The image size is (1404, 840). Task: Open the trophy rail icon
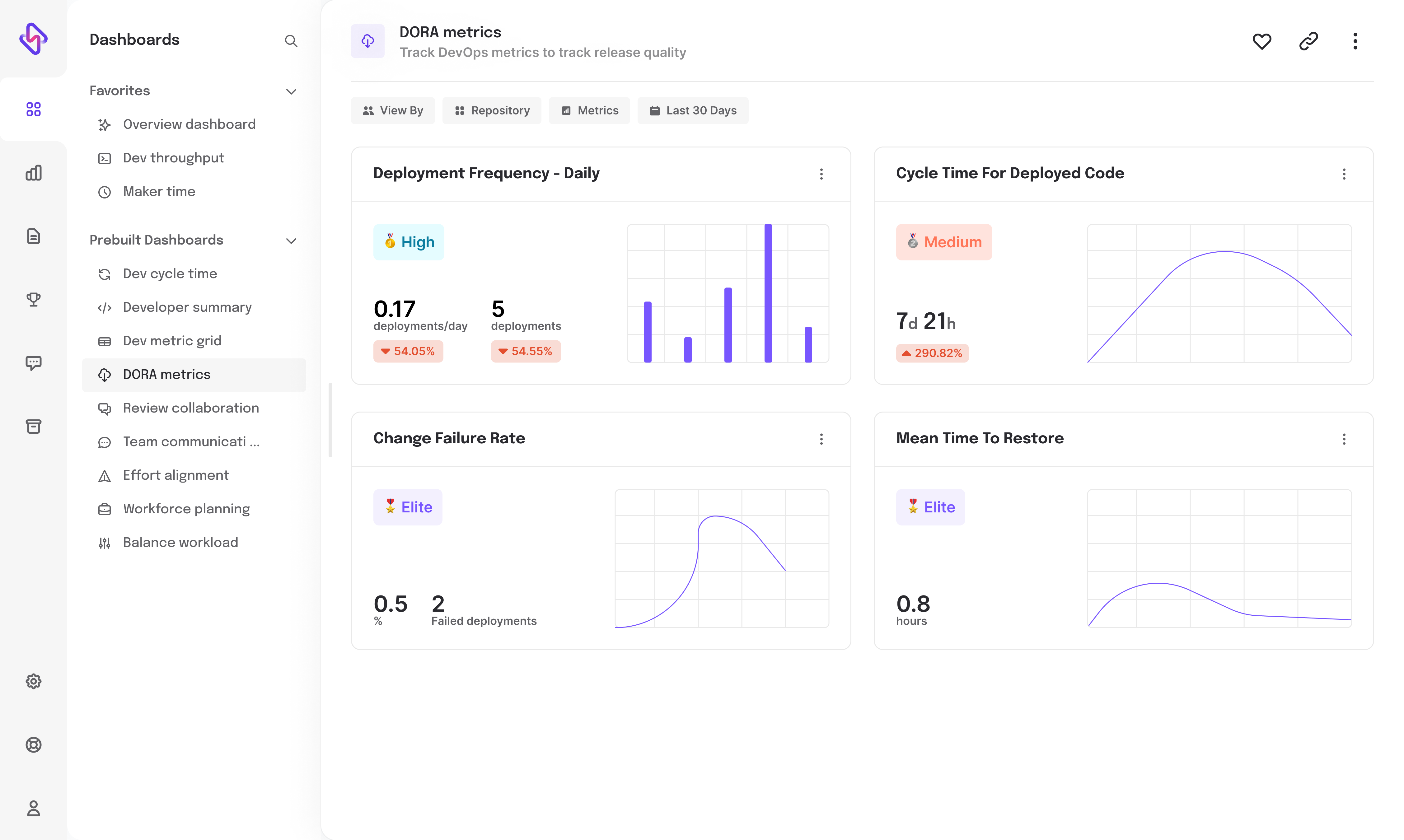[x=33, y=299]
